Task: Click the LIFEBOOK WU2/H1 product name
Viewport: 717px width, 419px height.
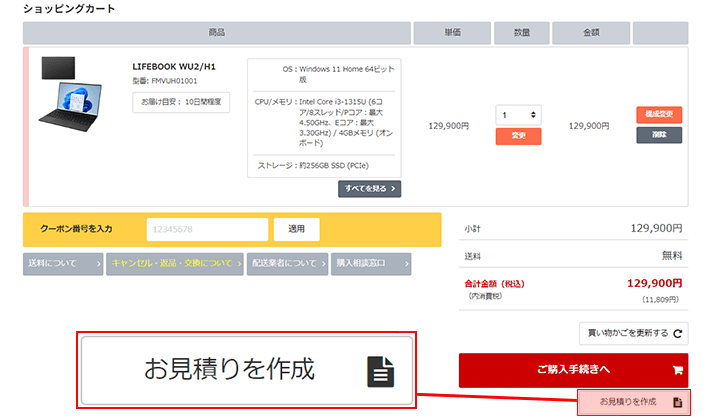Action: (174, 67)
